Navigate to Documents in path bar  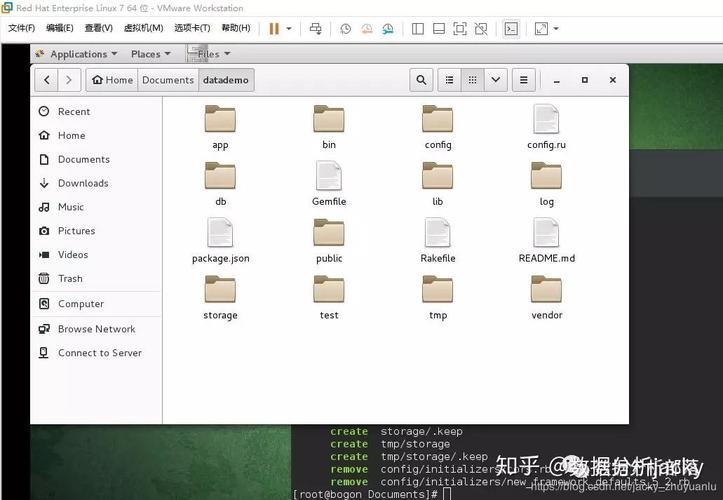point(168,80)
